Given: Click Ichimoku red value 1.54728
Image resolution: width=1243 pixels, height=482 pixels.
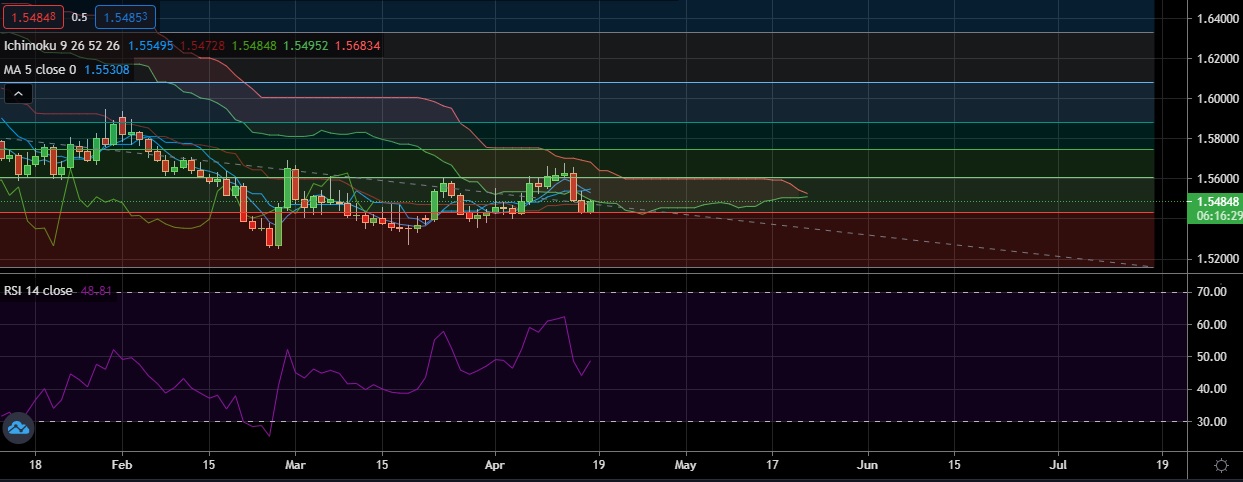Looking at the screenshot, I should click(x=201, y=45).
